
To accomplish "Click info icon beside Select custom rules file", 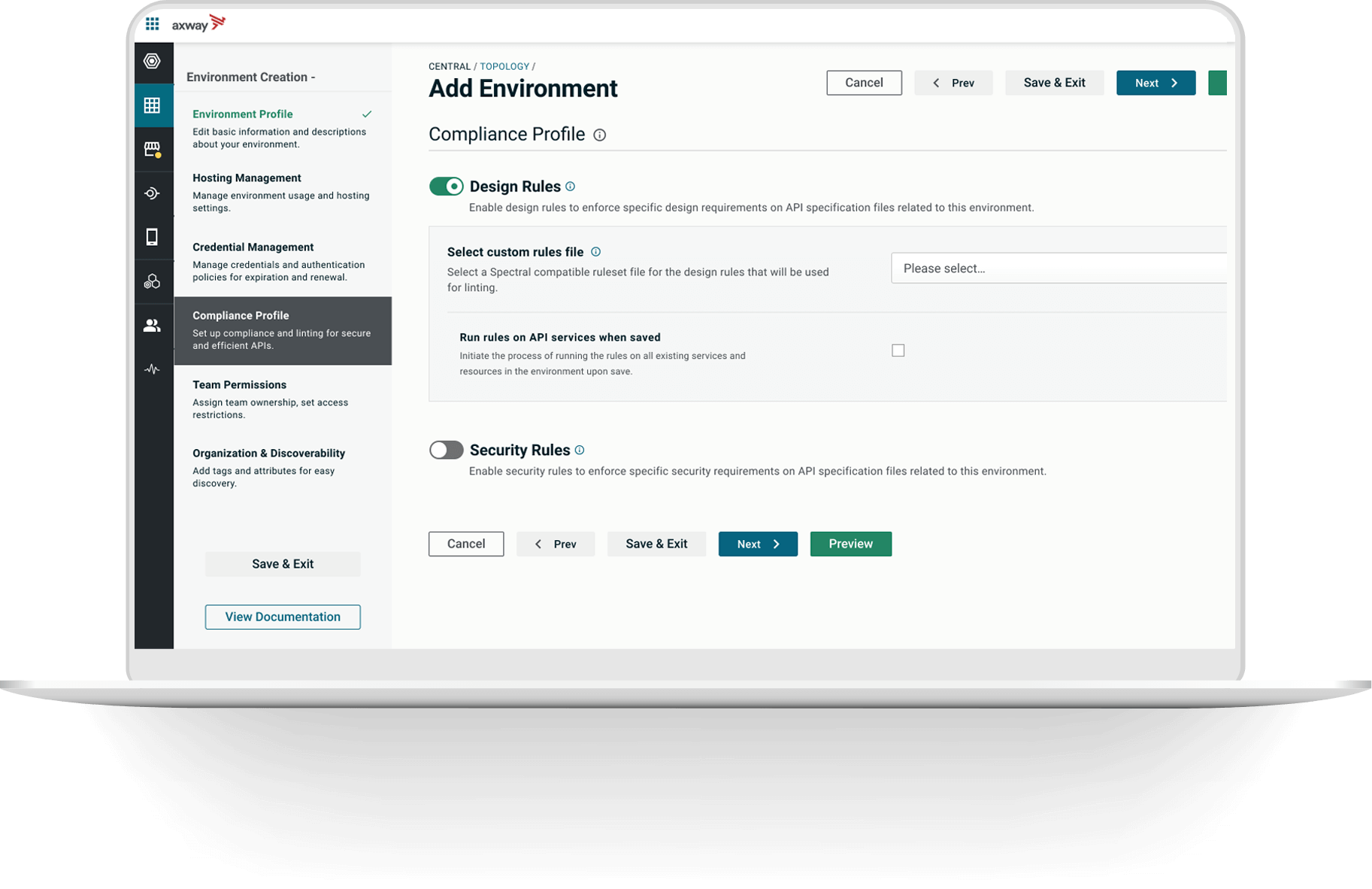I will point(595,252).
